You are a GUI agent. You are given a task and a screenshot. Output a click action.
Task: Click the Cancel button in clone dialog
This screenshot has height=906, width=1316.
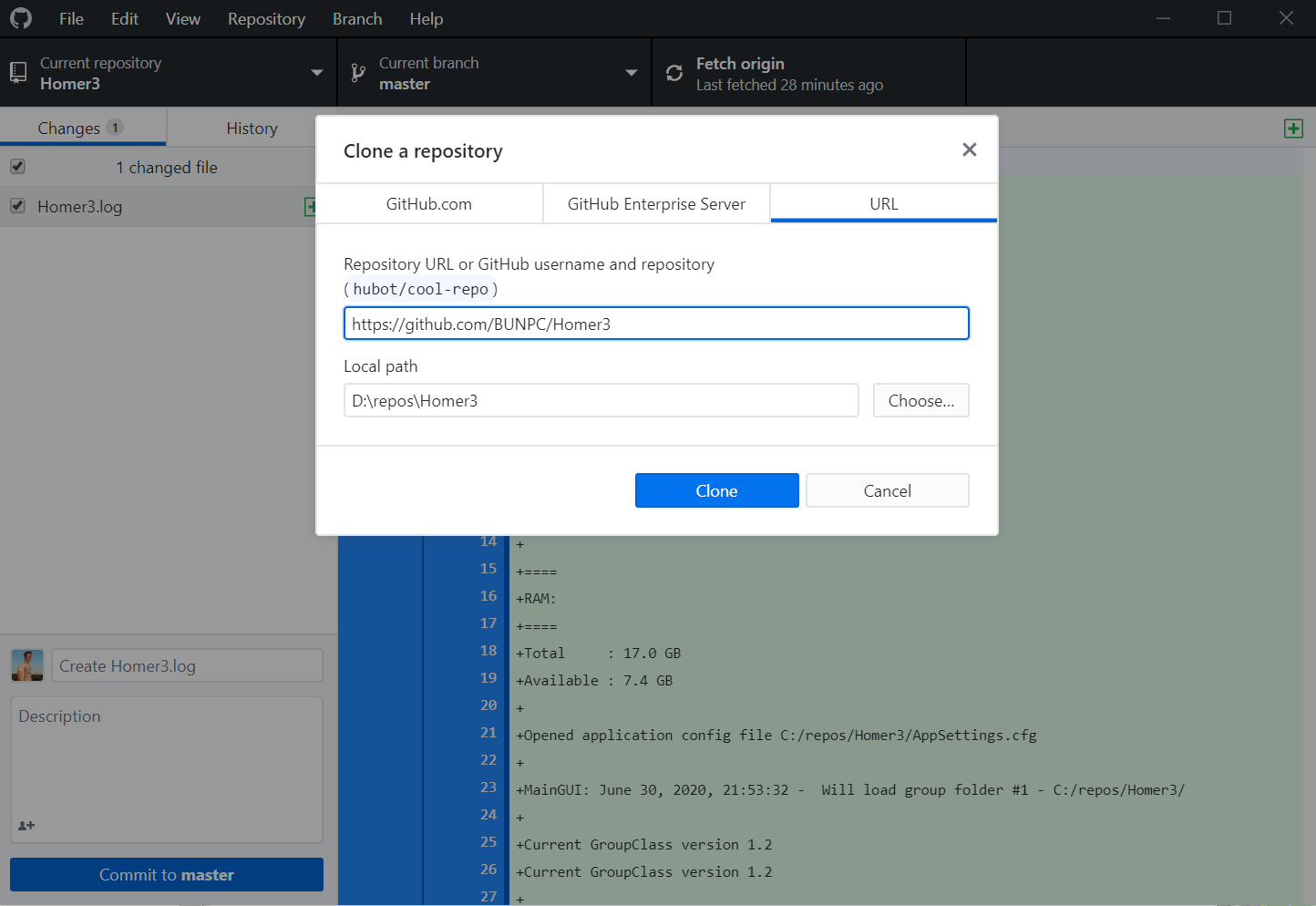click(x=888, y=490)
